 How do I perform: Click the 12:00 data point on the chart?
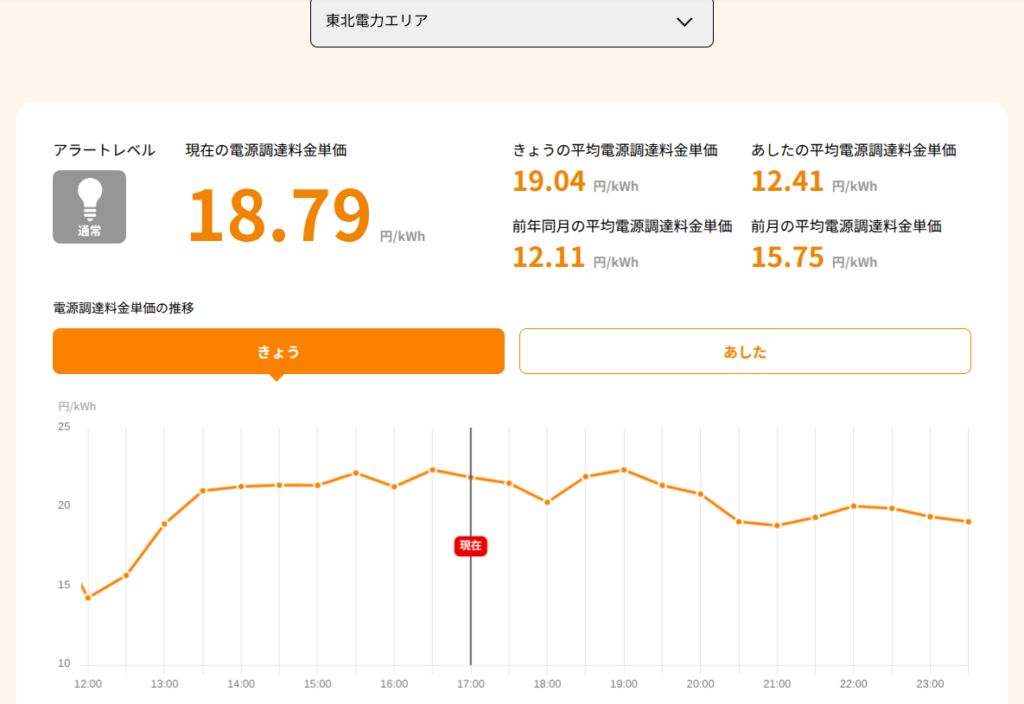[x=88, y=598]
